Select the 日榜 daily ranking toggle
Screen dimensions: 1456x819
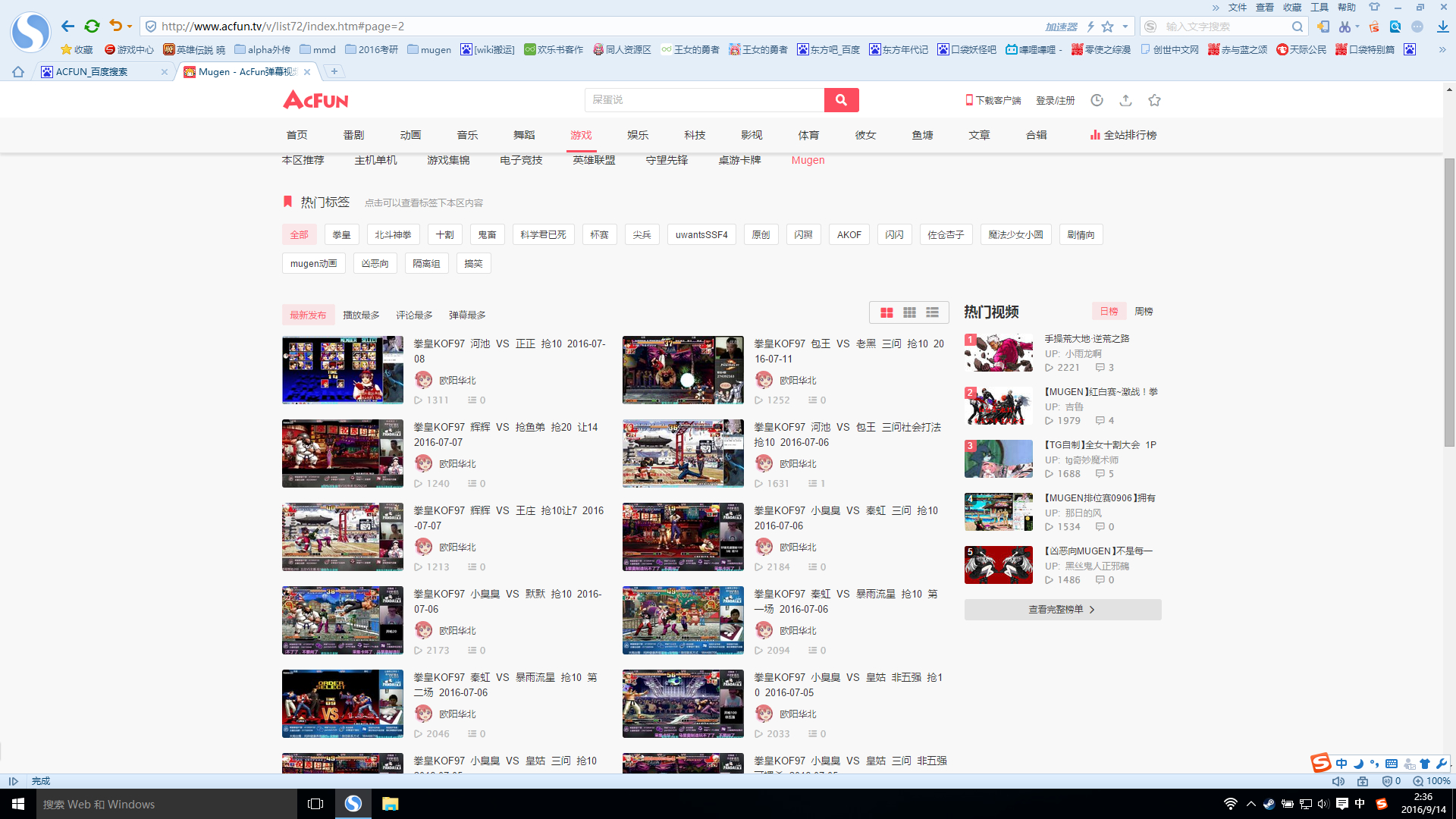[1109, 311]
